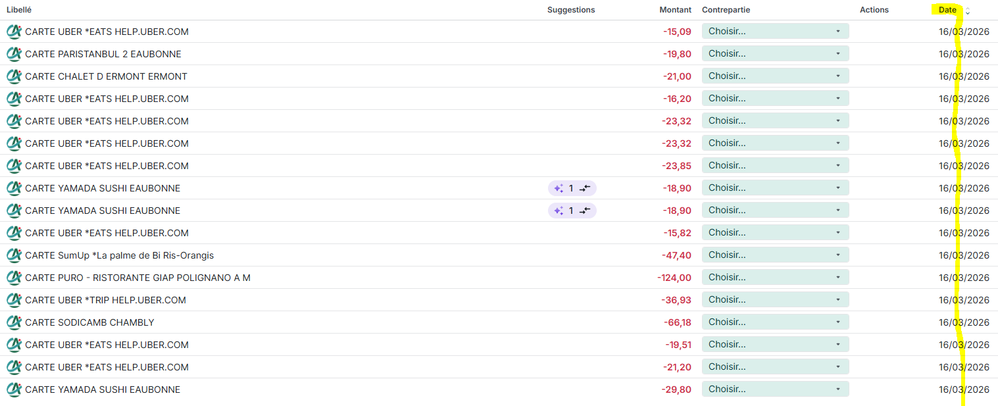
Task: Expand the Choisir dropdown for the -29,80 Yamada Sushi row
Action: [x=775, y=389]
